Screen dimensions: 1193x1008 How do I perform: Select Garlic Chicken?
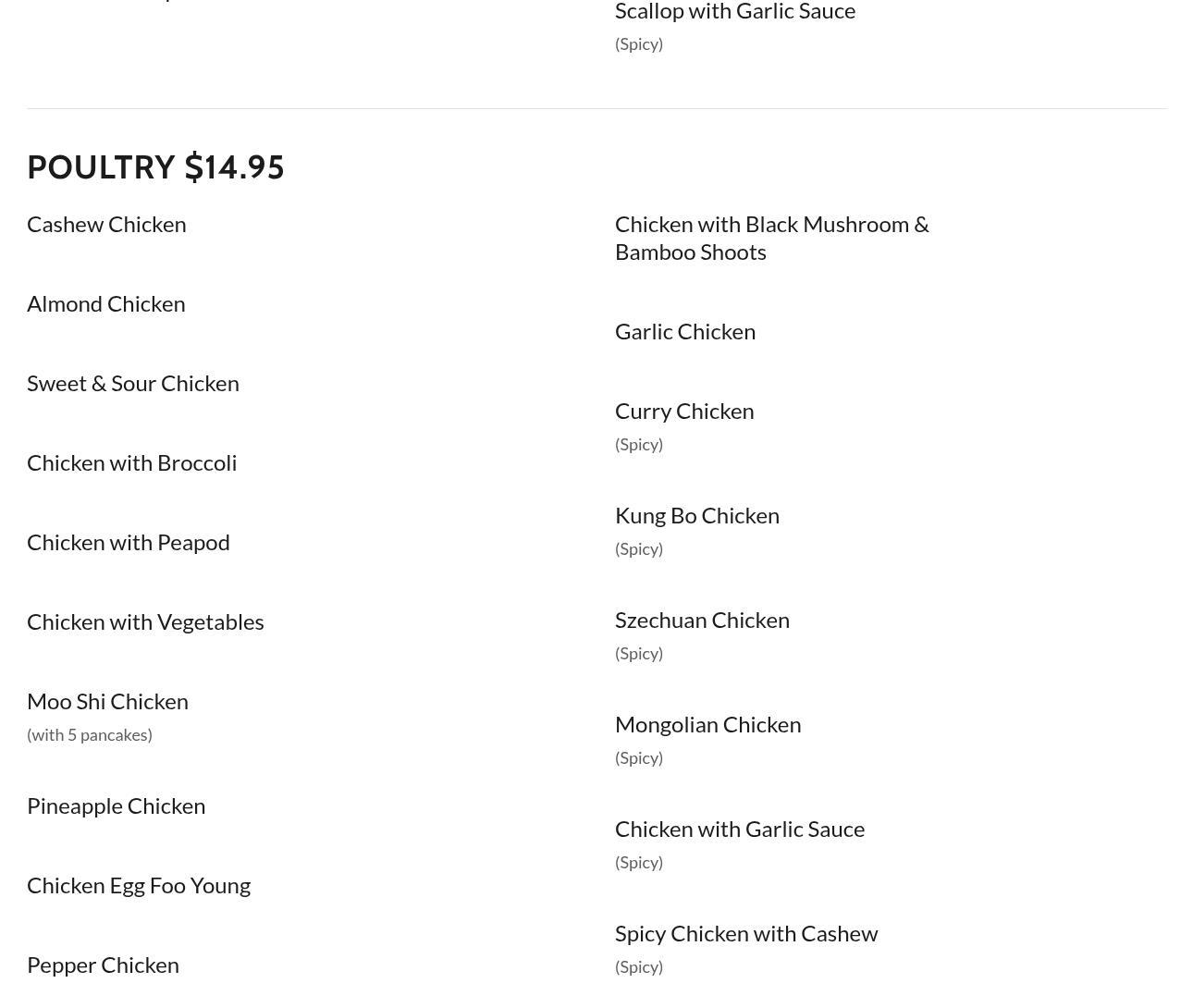point(685,332)
